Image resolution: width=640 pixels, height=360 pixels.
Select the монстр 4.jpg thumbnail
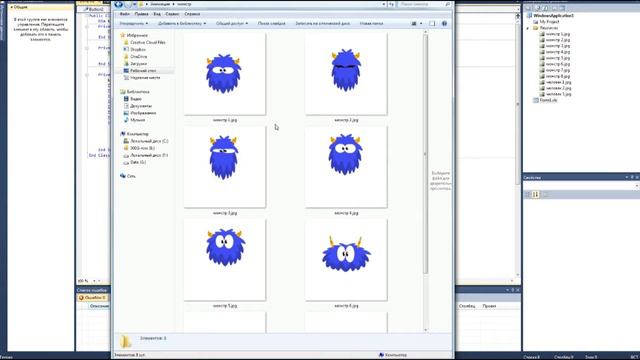pos(346,167)
